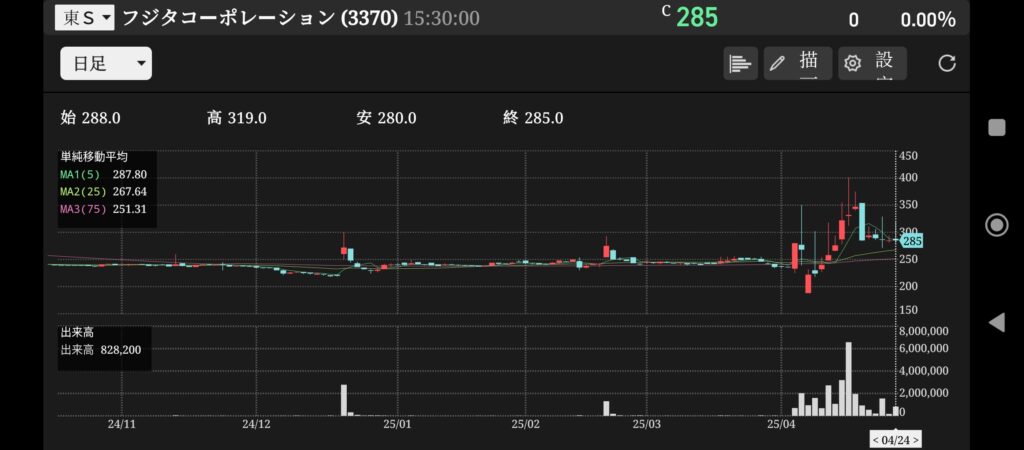Screen dimensions: 1024x450
Task: Open the drawing pencil tool
Action: 797,63
